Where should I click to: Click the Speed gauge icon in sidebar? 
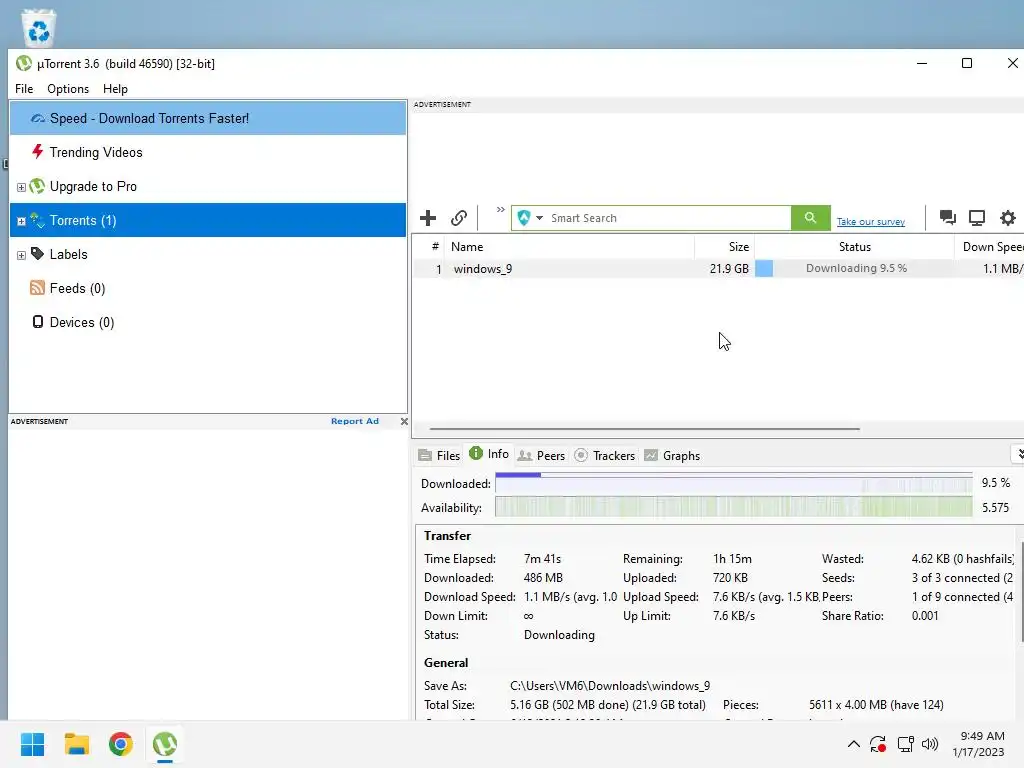pos(38,118)
